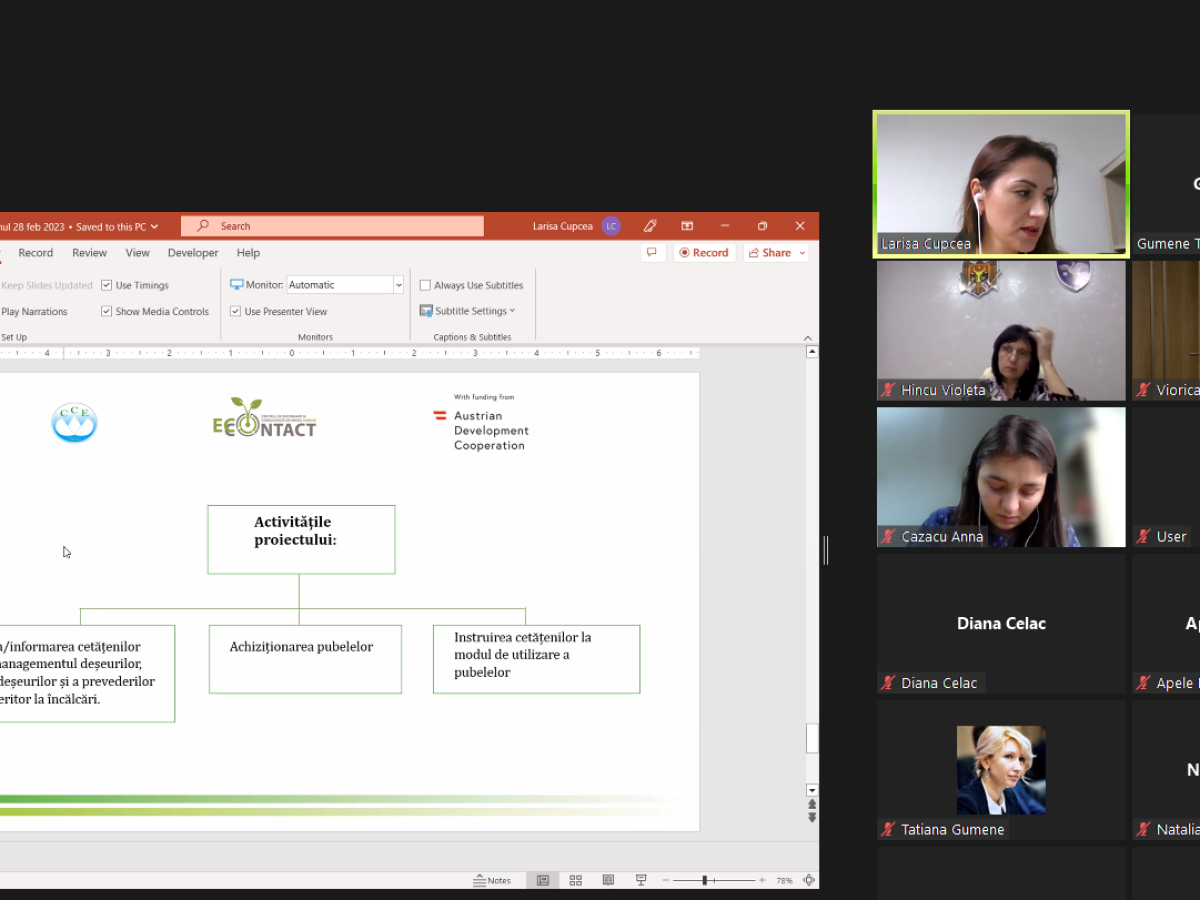Click the zoom slider handle
The width and height of the screenshot is (1200, 900).
(704, 880)
